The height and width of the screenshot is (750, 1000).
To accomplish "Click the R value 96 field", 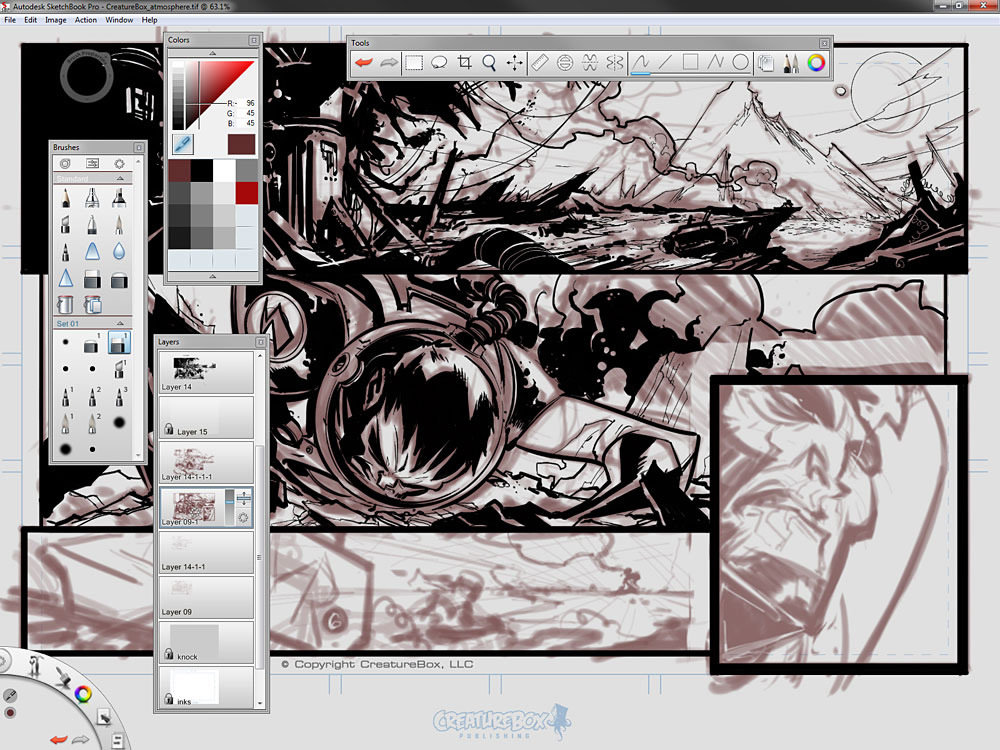I will click(246, 103).
